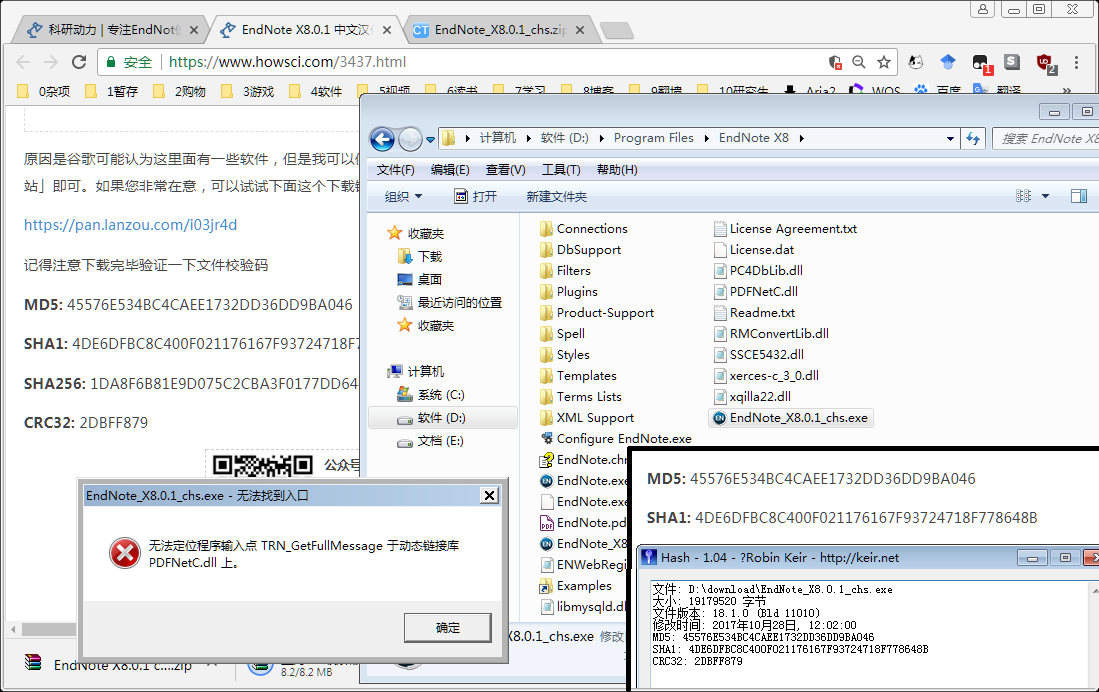The height and width of the screenshot is (692, 1099).
Task: Expand bookmarks overflow chevron
Action: [x=1066, y=91]
